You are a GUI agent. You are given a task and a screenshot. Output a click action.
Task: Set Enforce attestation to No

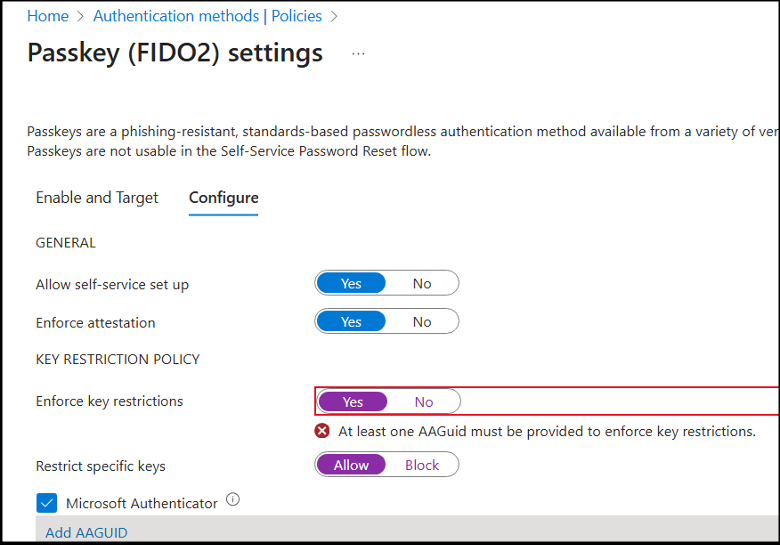422,321
